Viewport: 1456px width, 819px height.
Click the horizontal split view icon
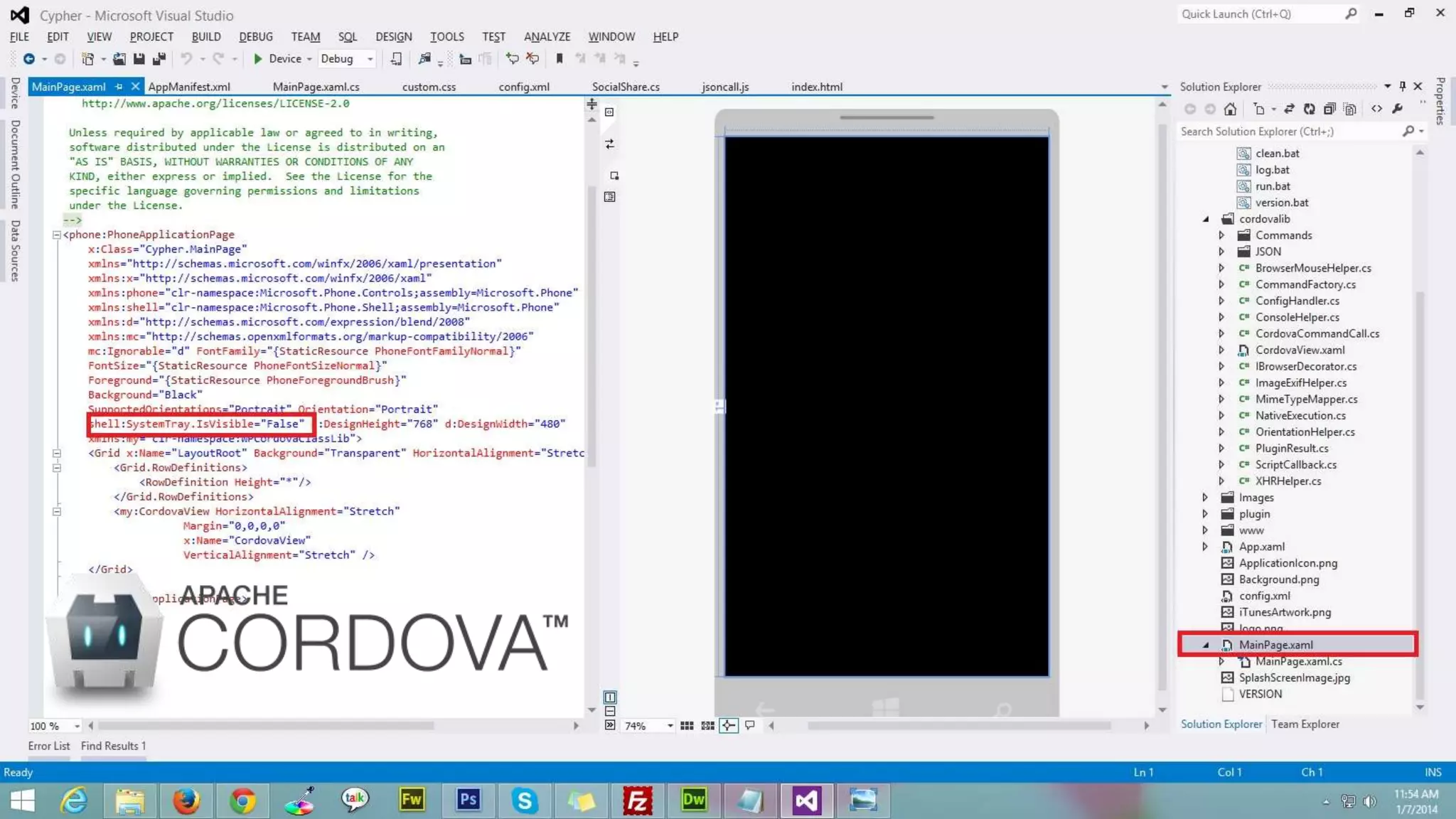pos(610,711)
